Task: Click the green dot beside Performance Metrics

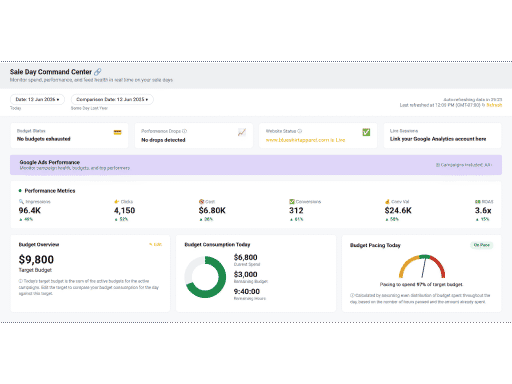Action: point(20,191)
